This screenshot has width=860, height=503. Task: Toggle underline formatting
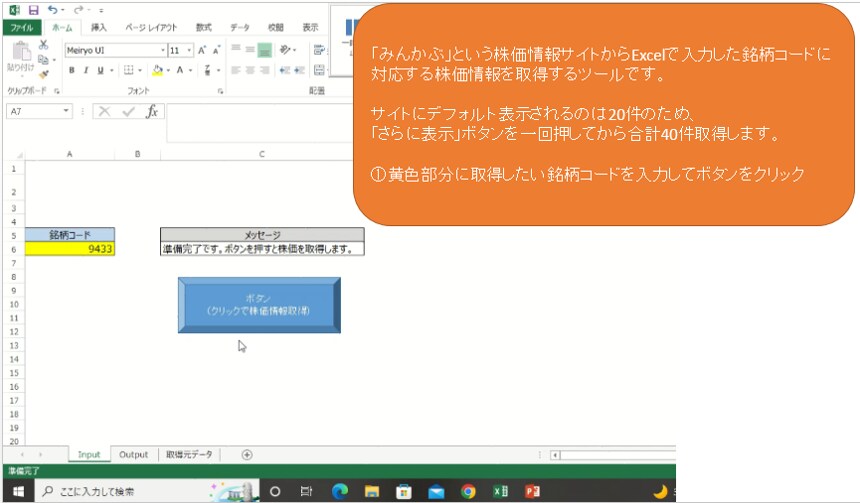(100, 70)
